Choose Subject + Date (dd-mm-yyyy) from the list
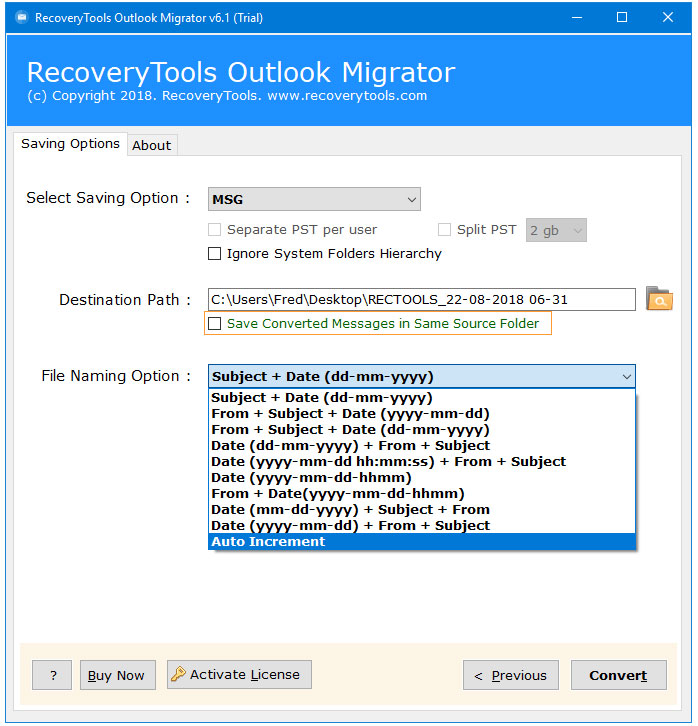 422,398
